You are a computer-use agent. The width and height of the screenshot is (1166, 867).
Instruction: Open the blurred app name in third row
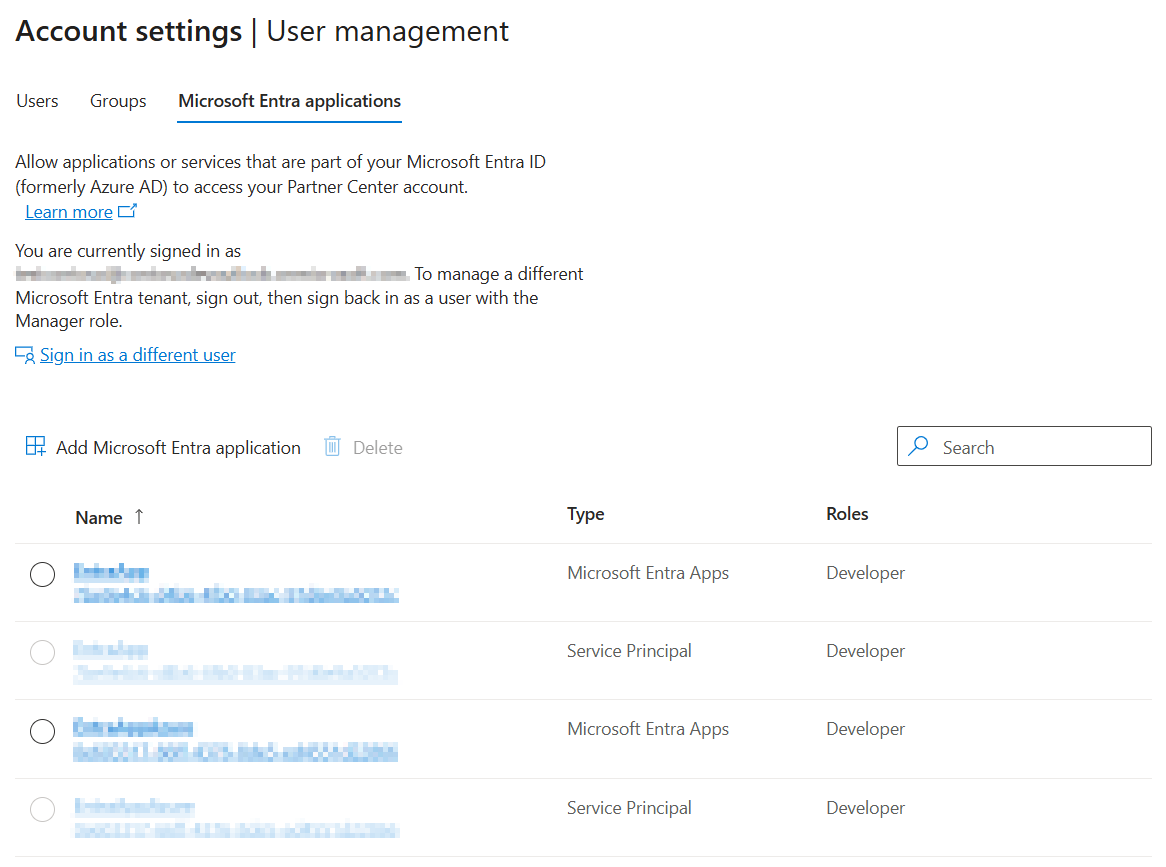coord(133,727)
